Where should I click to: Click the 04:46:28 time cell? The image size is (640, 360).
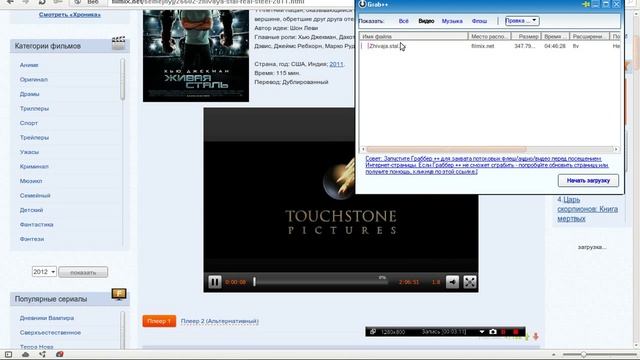click(x=555, y=46)
